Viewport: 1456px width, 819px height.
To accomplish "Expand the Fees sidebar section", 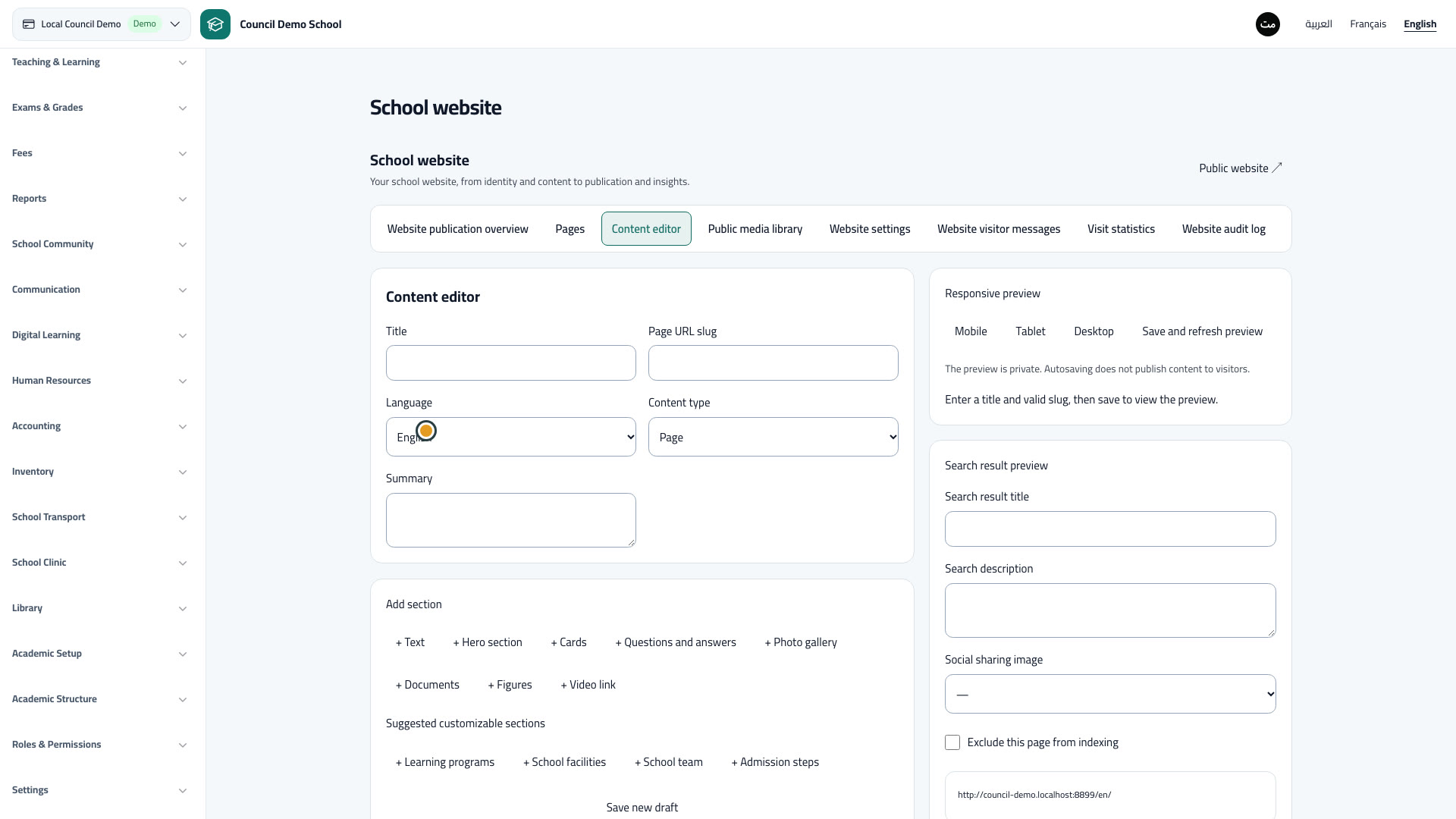I will click(x=99, y=153).
